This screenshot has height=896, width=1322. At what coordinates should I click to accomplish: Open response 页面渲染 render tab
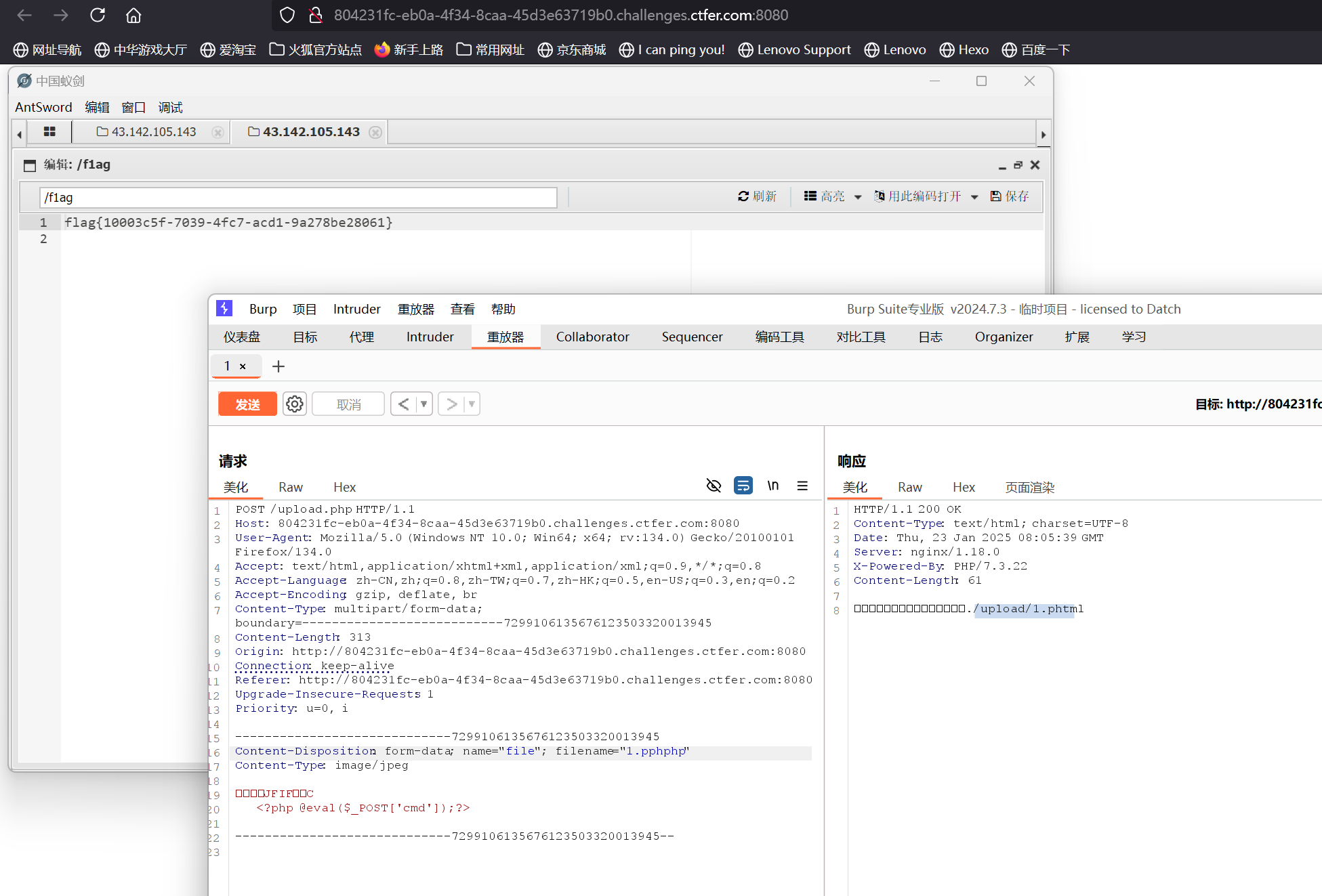click(x=1029, y=487)
